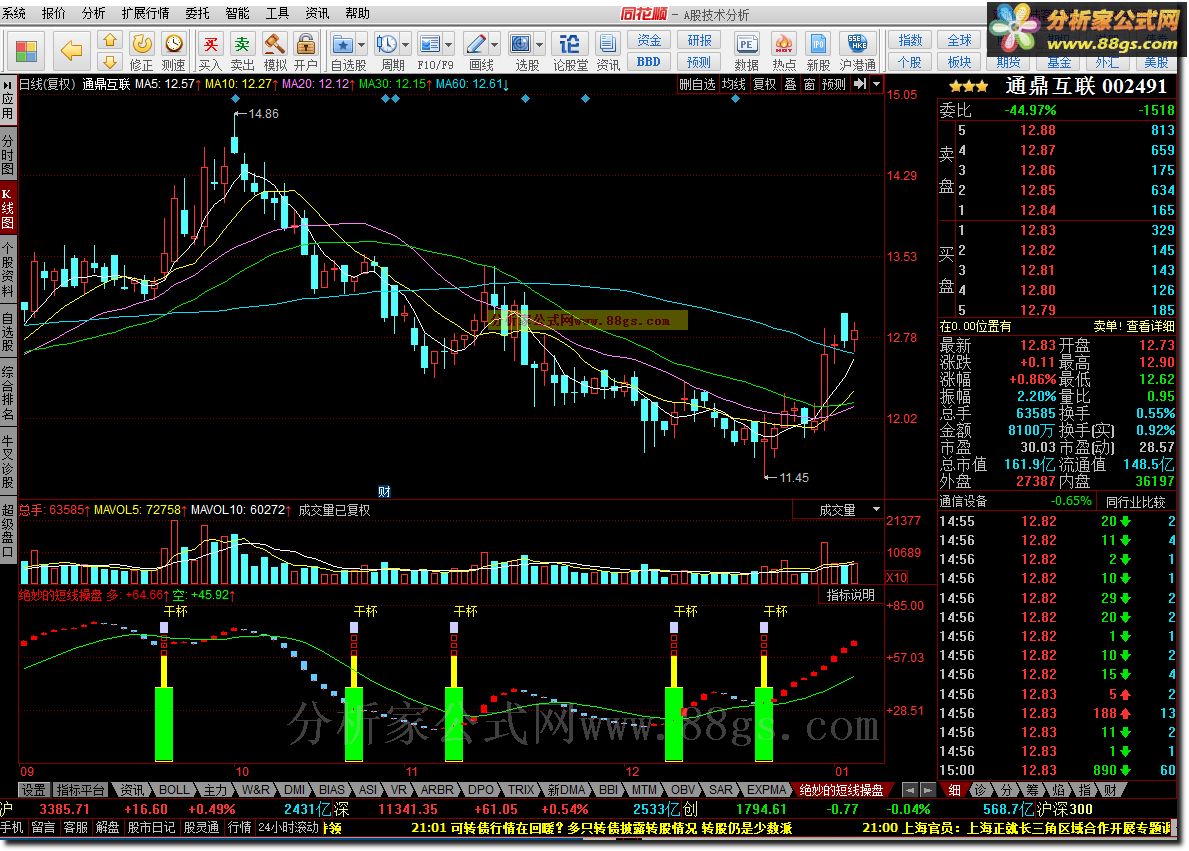
Task: Open the 报价 menu
Action: [x=54, y=13]
